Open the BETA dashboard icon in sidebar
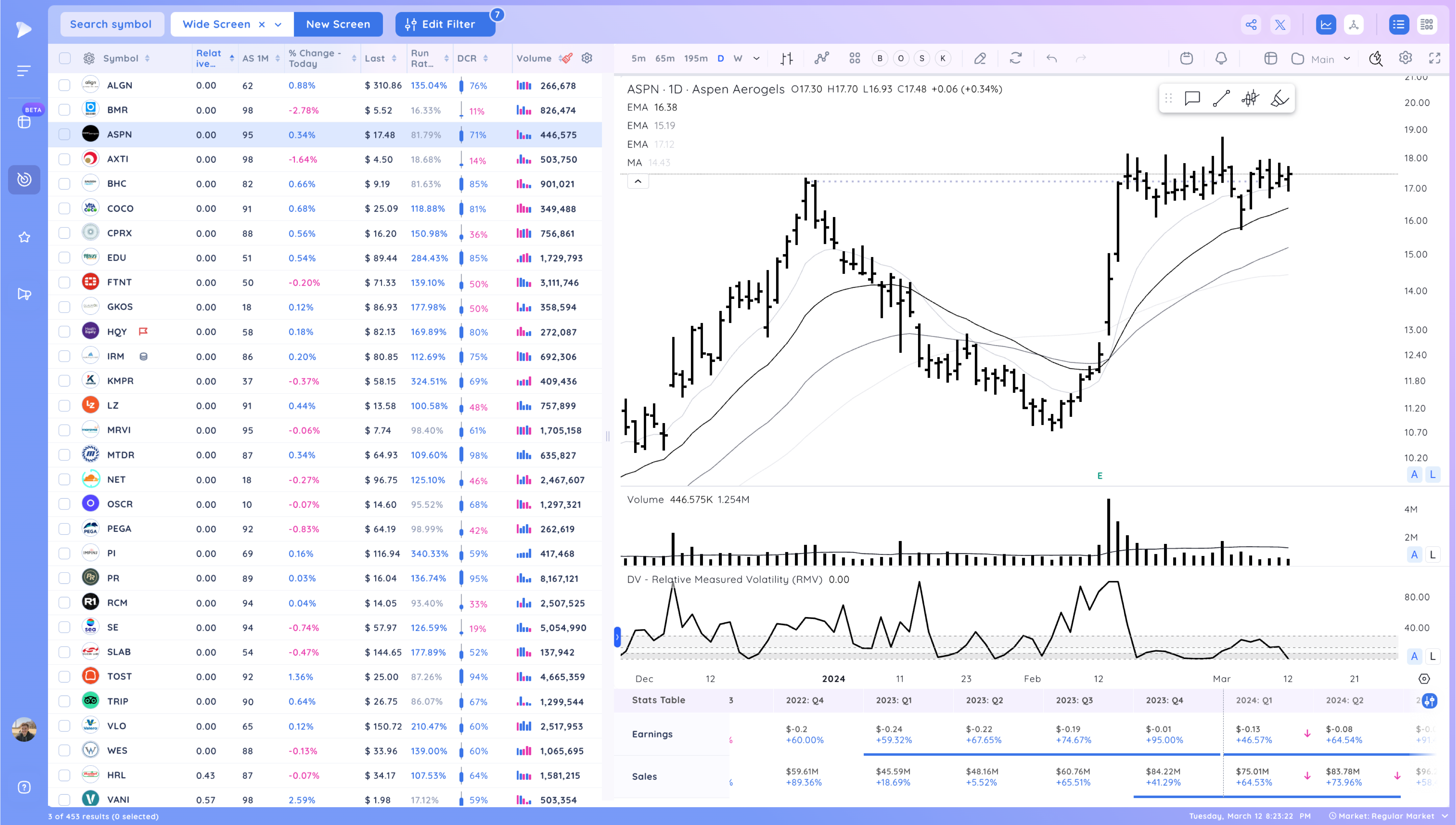1456x825 pixels. 24,122
